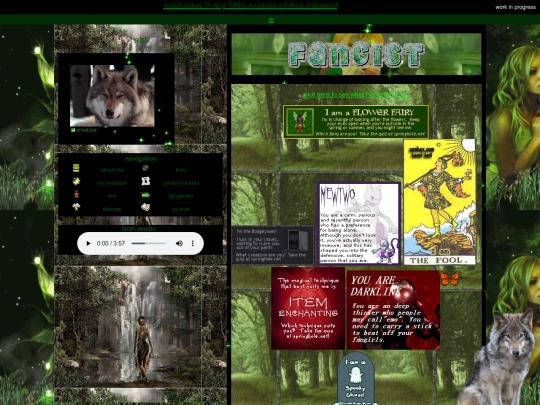Click the navigation heading text
The height and width of the screenshot is (405, 540).
tap(141, 159)
